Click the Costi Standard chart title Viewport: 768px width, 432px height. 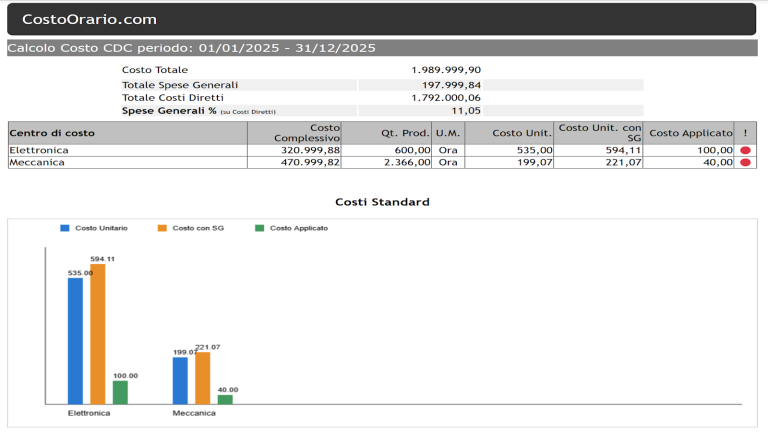[383, 202]
